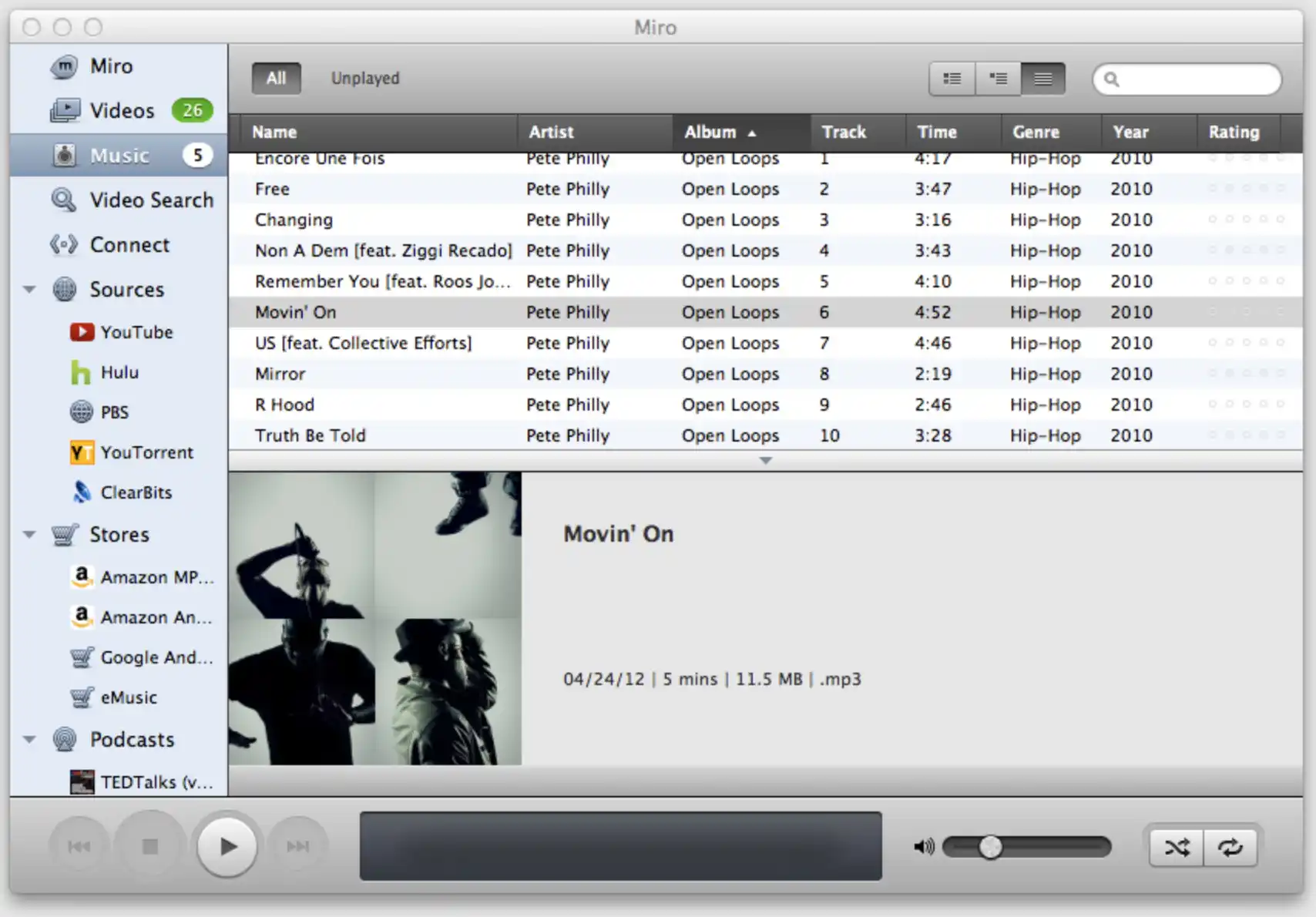Viewport: 1316px width, 917px height.
Task: Toggle shuffle playback
Action: tap(1177, 848)
